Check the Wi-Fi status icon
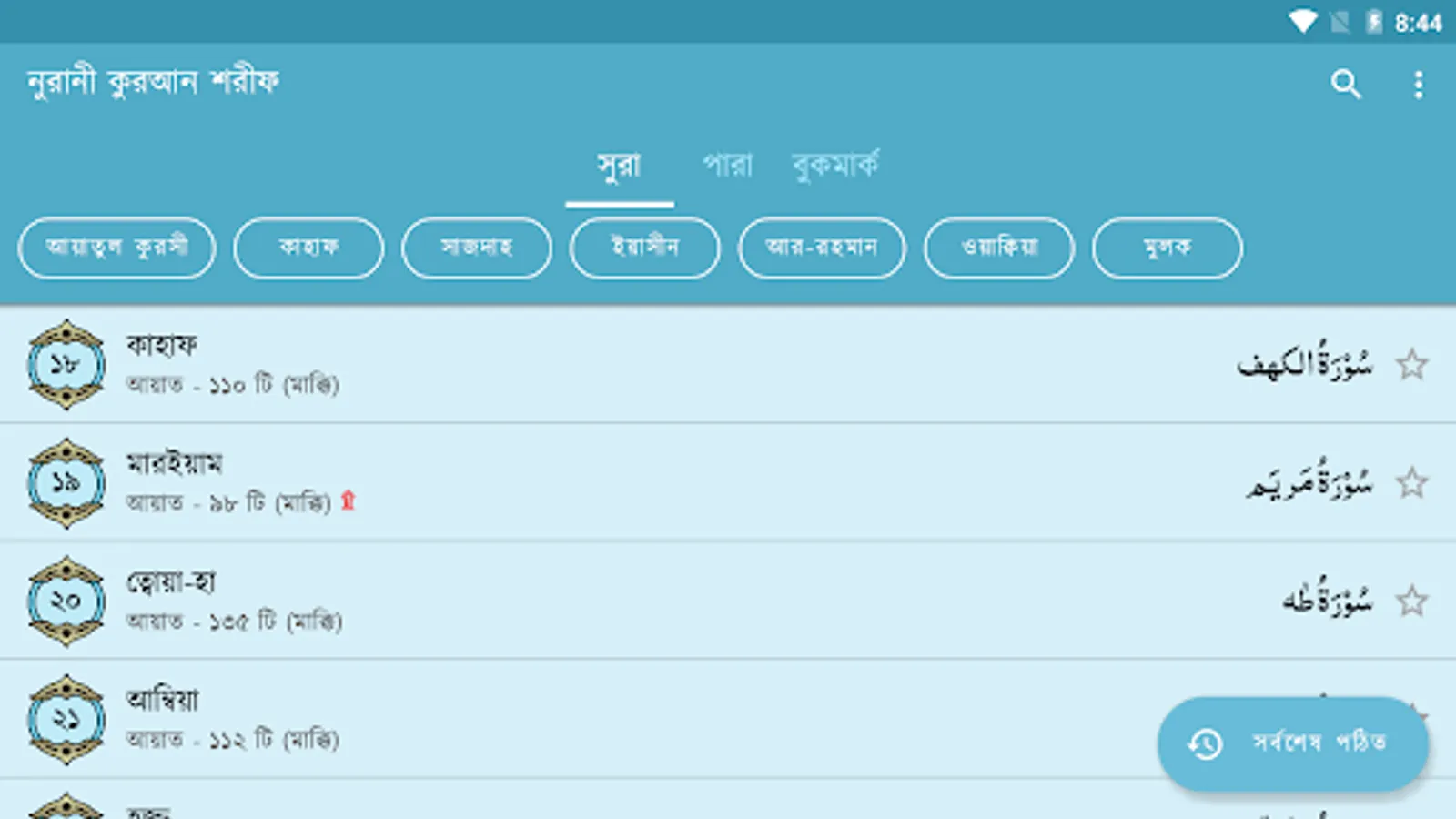The width and height of the screenshot is (1456, 819). pos(1302,22)
